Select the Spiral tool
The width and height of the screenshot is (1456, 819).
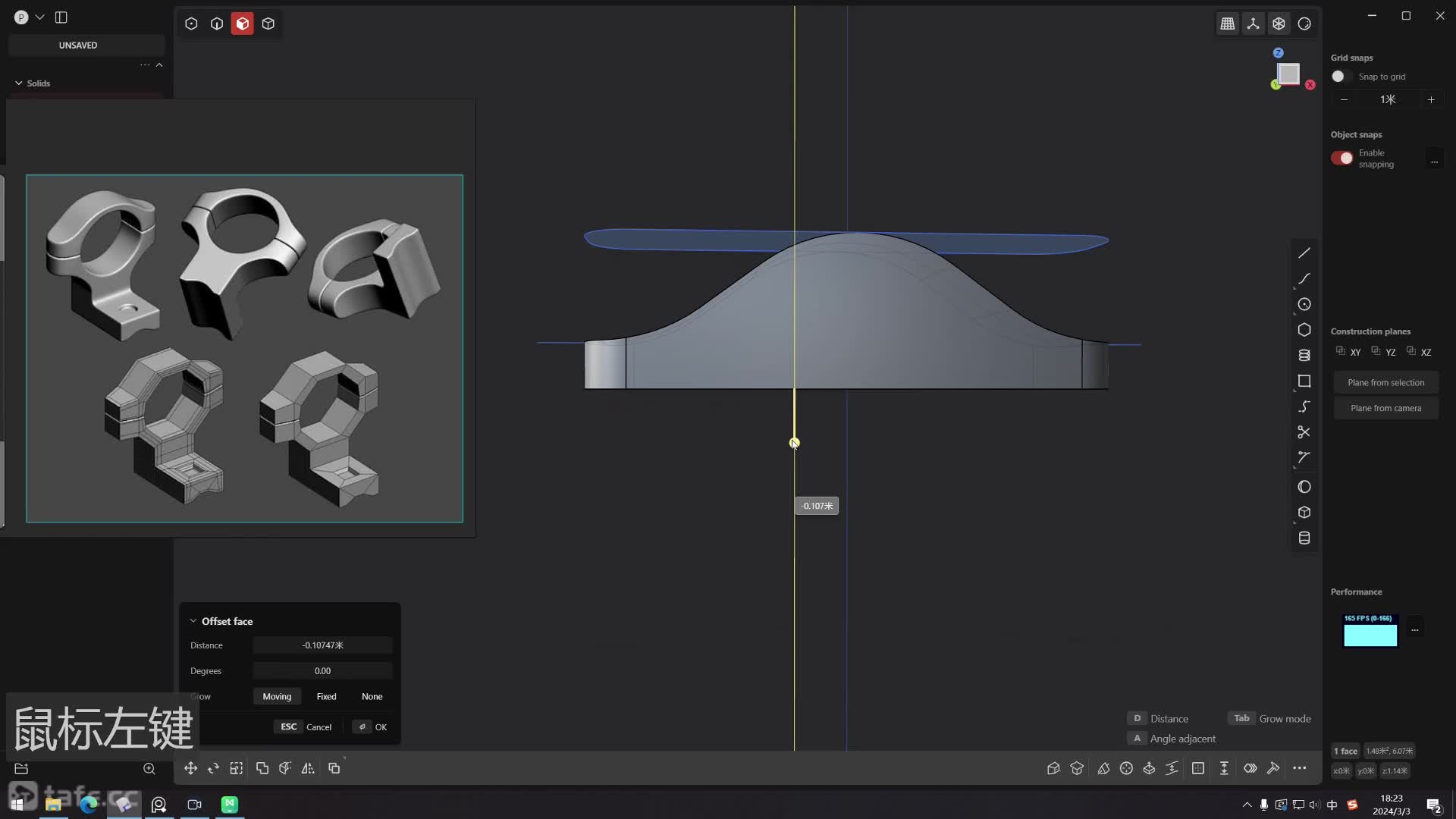coord(1304,356)
